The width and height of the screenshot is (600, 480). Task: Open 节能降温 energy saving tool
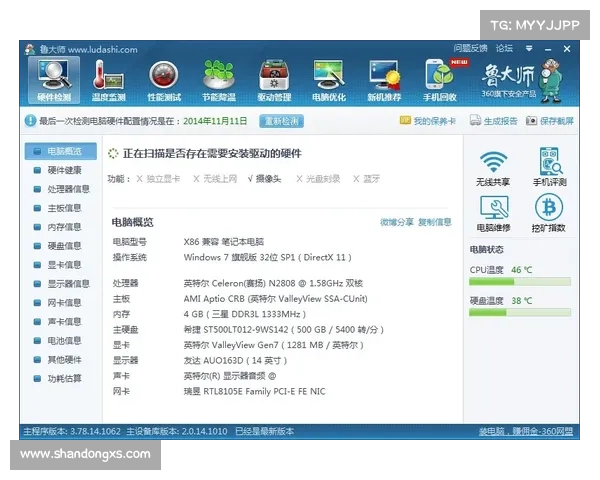219,80
